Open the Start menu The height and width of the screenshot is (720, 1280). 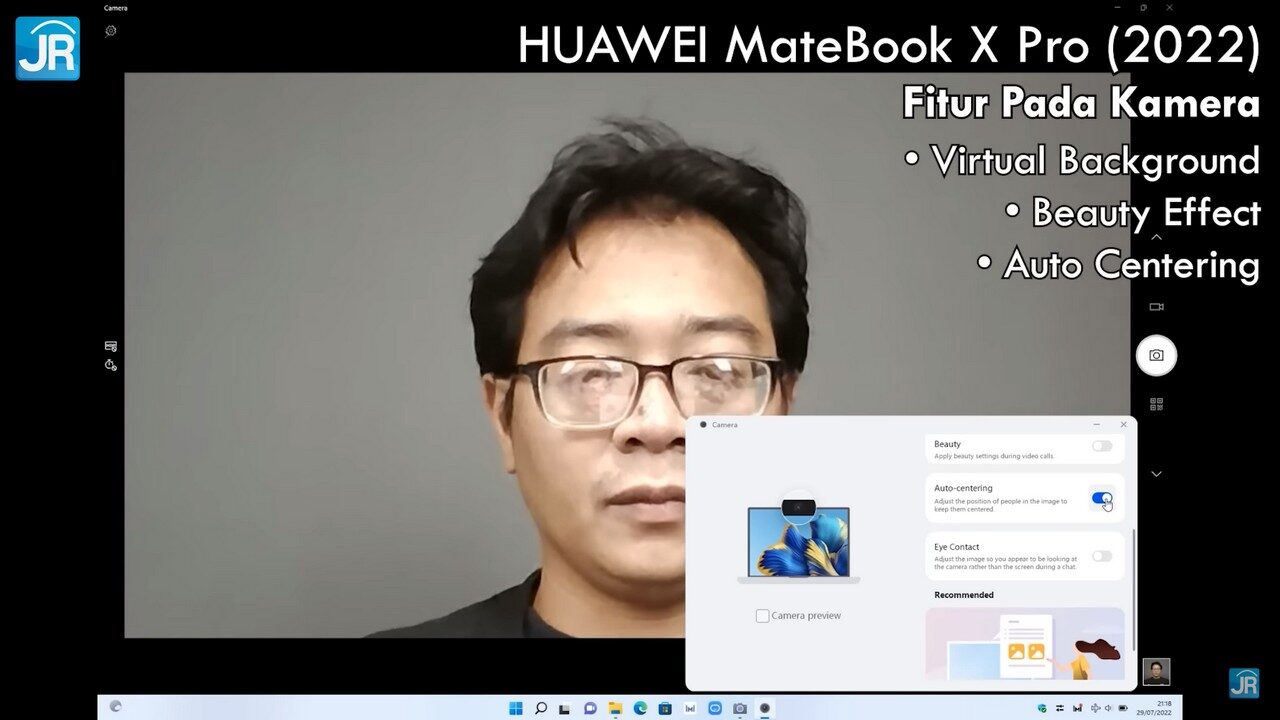[515, 708]
